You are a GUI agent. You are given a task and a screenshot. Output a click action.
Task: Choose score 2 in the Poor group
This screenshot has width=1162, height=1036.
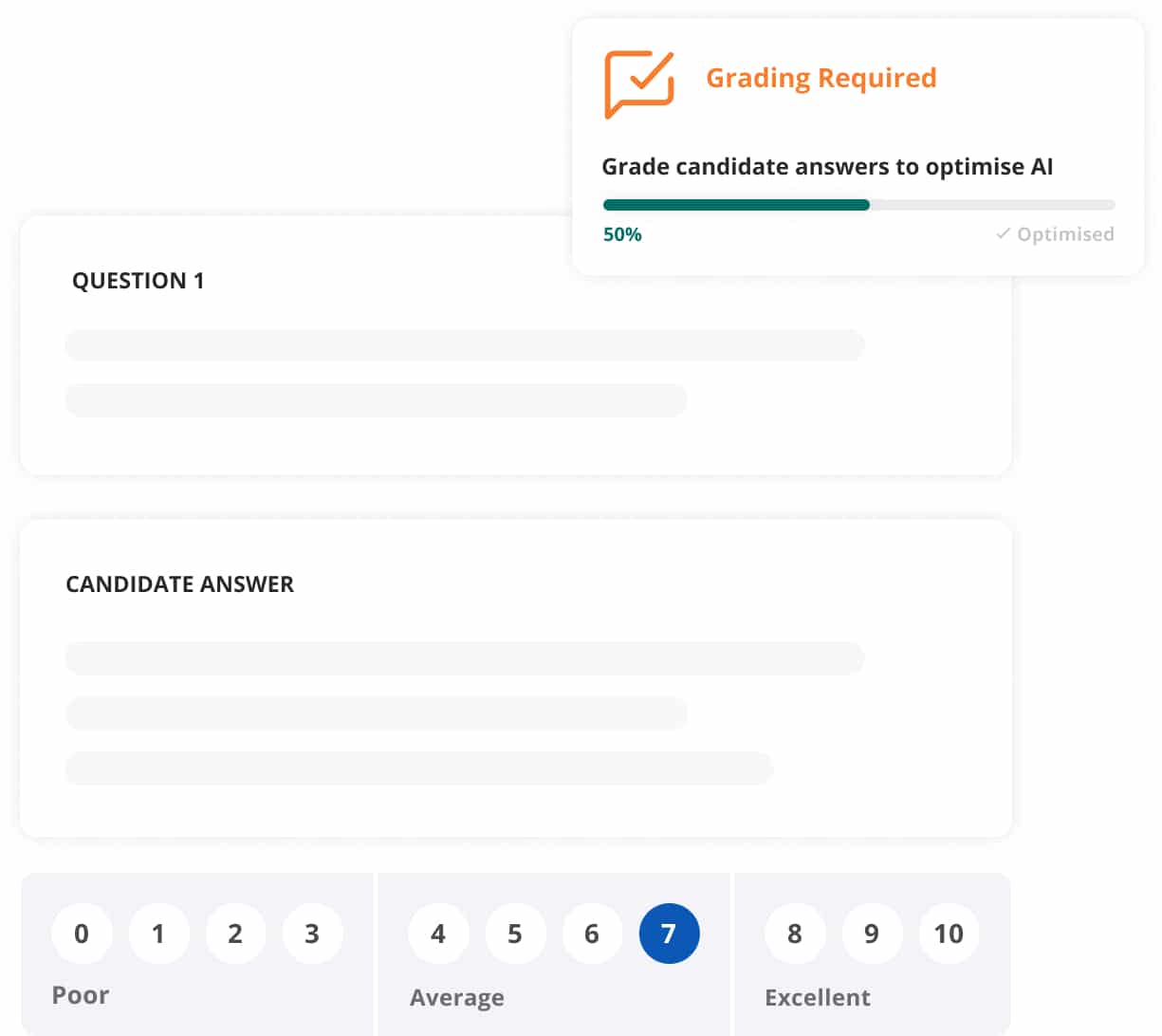(235, 934)
